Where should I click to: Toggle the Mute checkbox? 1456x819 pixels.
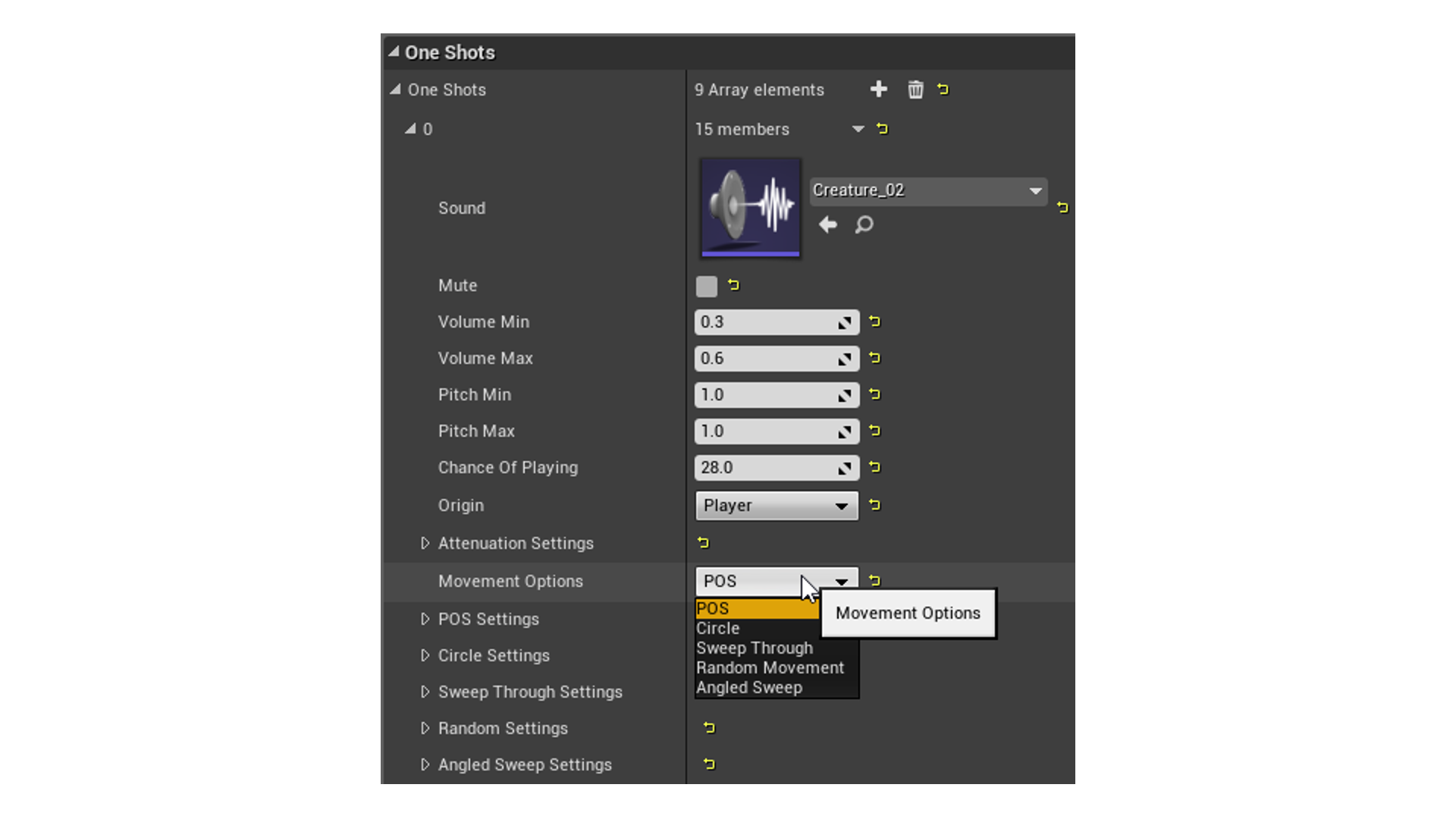[706, 286]
